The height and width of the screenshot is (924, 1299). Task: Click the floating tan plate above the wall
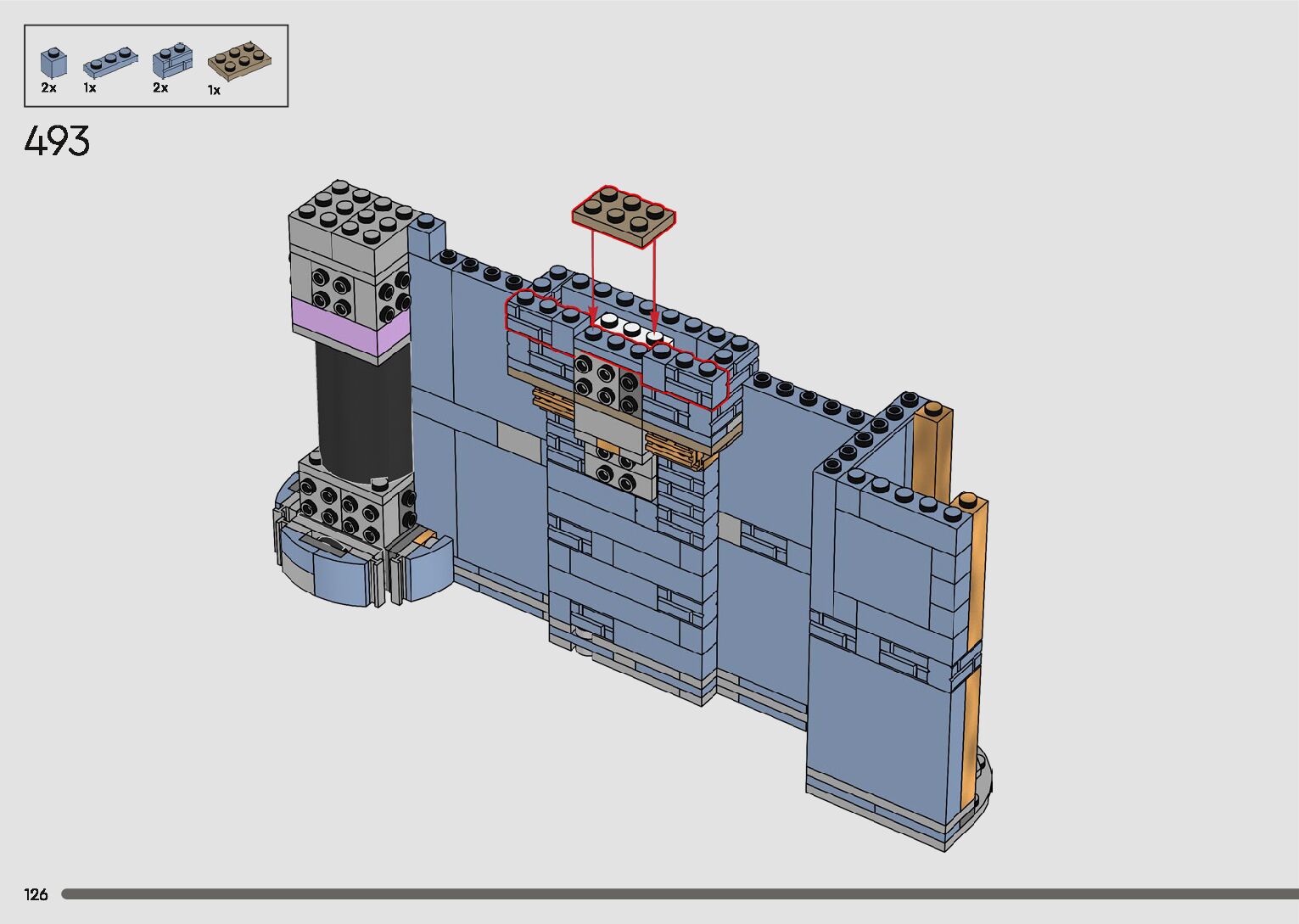[624, 216]
